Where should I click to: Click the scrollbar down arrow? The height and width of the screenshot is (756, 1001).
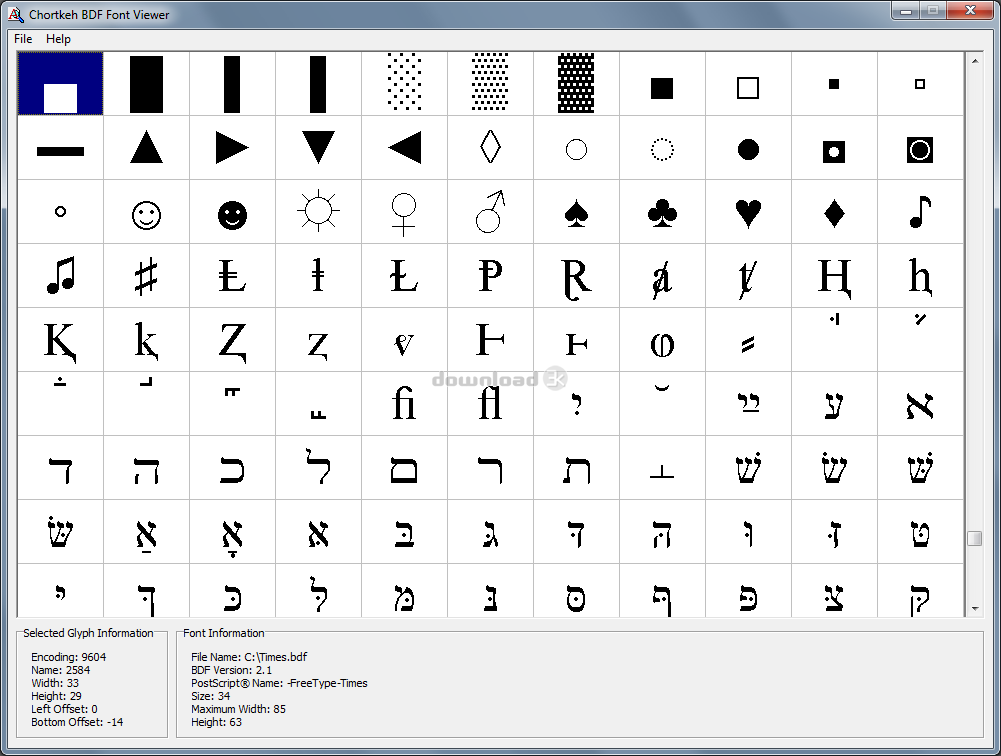click(x=975, y=609)
